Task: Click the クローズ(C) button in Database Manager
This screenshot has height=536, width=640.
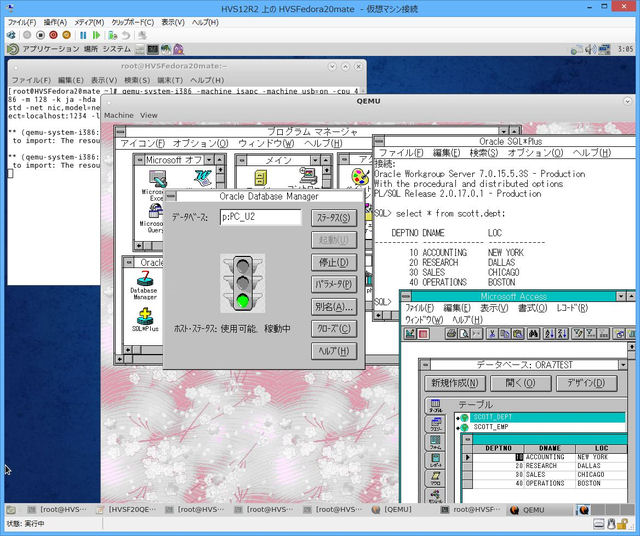Action: (334, 329)
